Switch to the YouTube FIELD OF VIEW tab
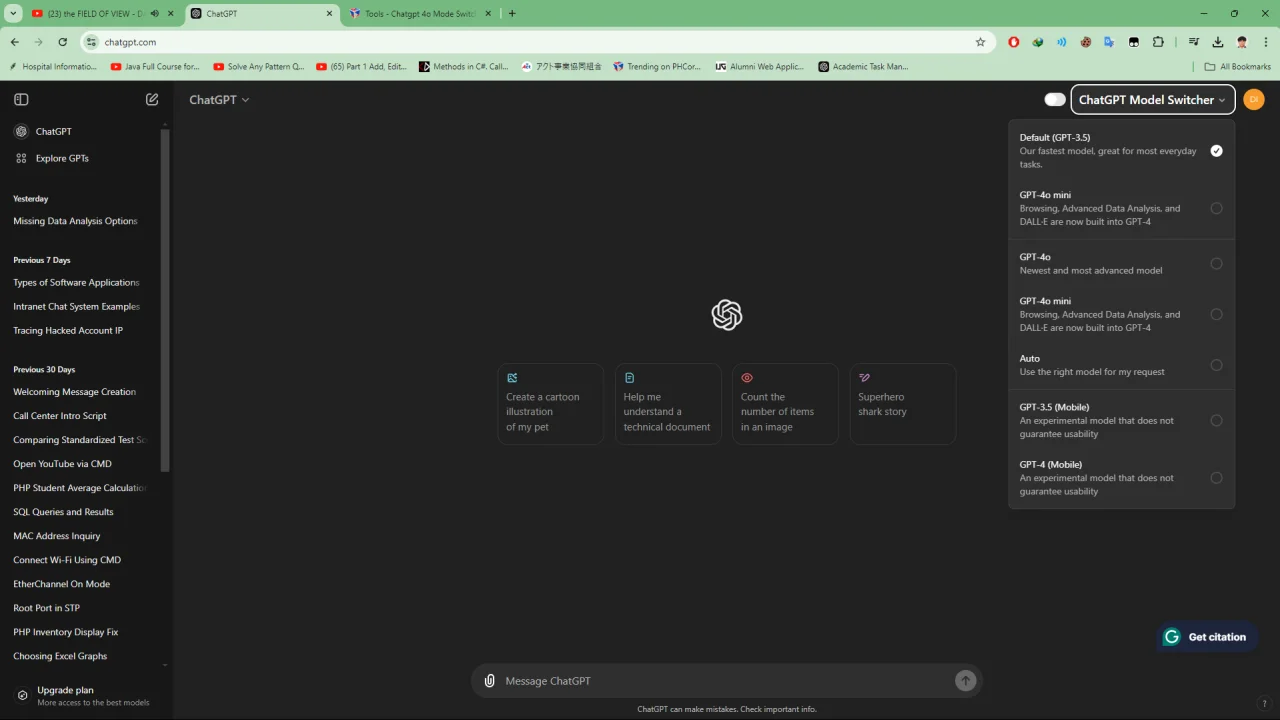The width and height of the screenshot is (1280, 720). tap(95, 14)
